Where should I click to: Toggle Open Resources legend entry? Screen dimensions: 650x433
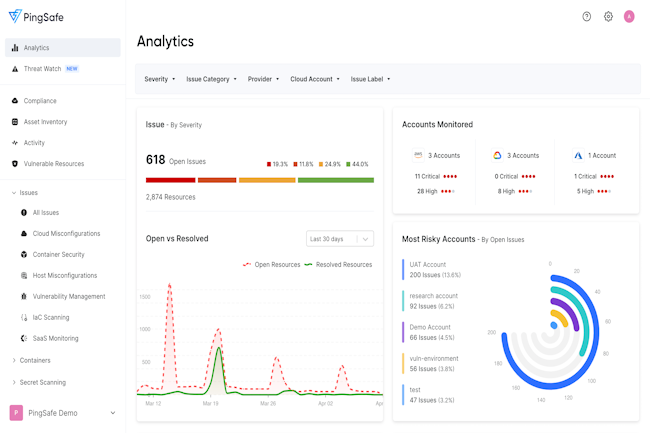pyautogui.click(x=272, y=264)
